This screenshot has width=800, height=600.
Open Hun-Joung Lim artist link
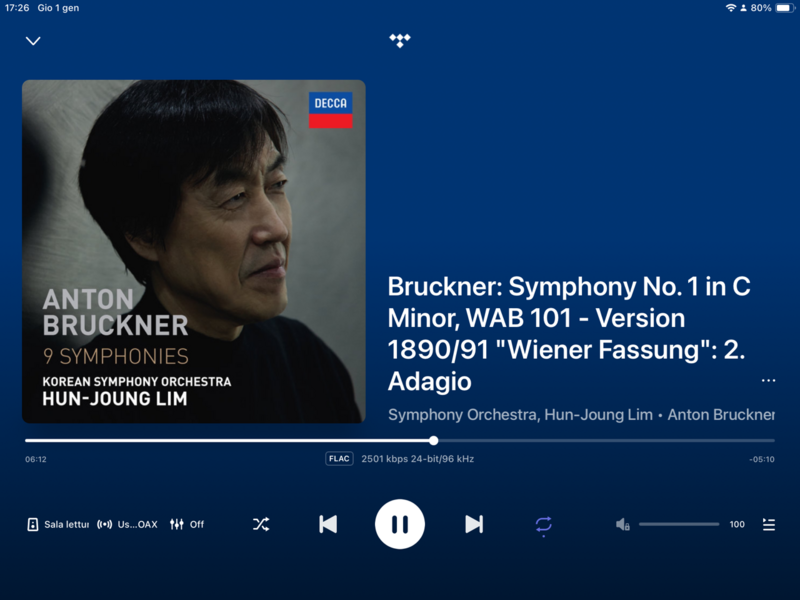point(598,414)
